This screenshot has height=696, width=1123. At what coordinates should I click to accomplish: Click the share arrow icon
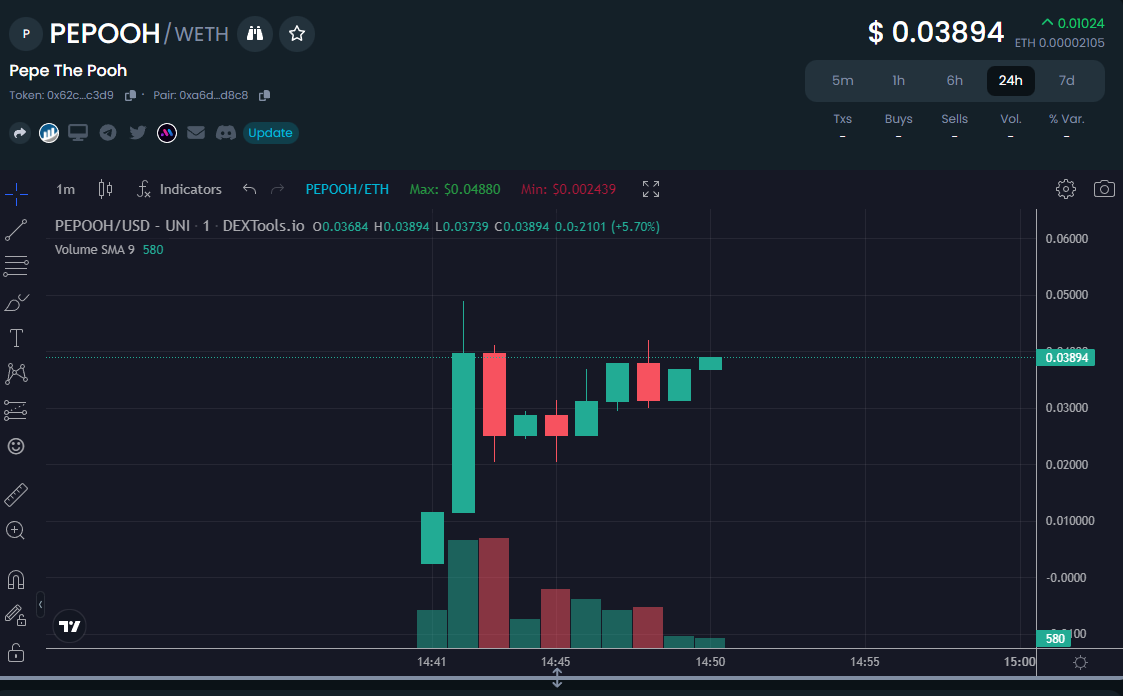pyautogui.click(x=20, y=132)
